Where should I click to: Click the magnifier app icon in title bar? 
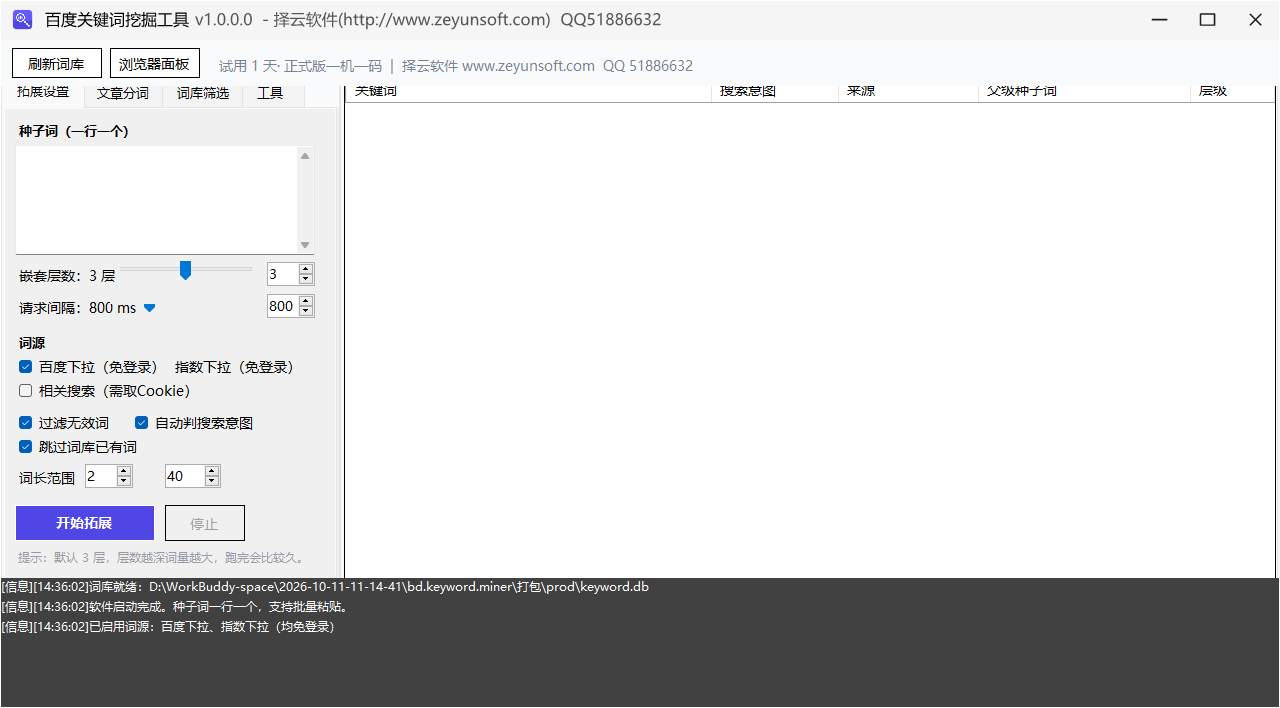(x=22, y=19)
